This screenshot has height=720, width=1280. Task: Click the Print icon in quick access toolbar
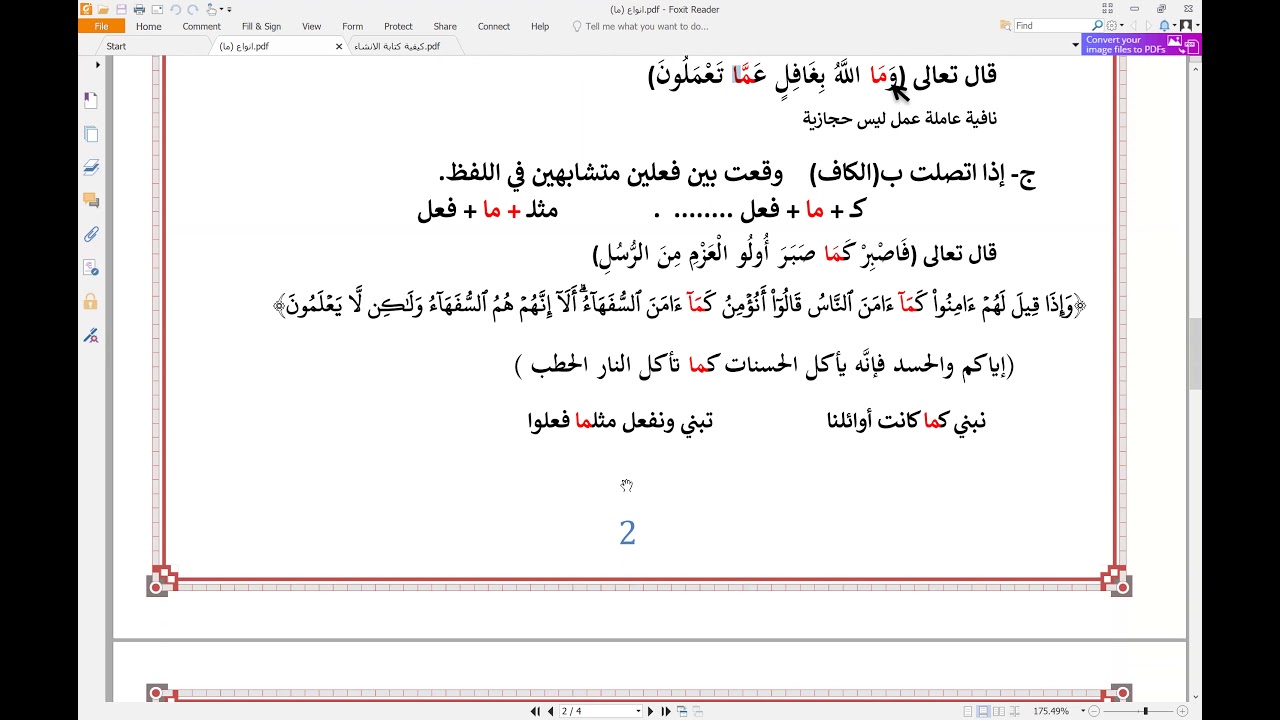coord(139,9)
